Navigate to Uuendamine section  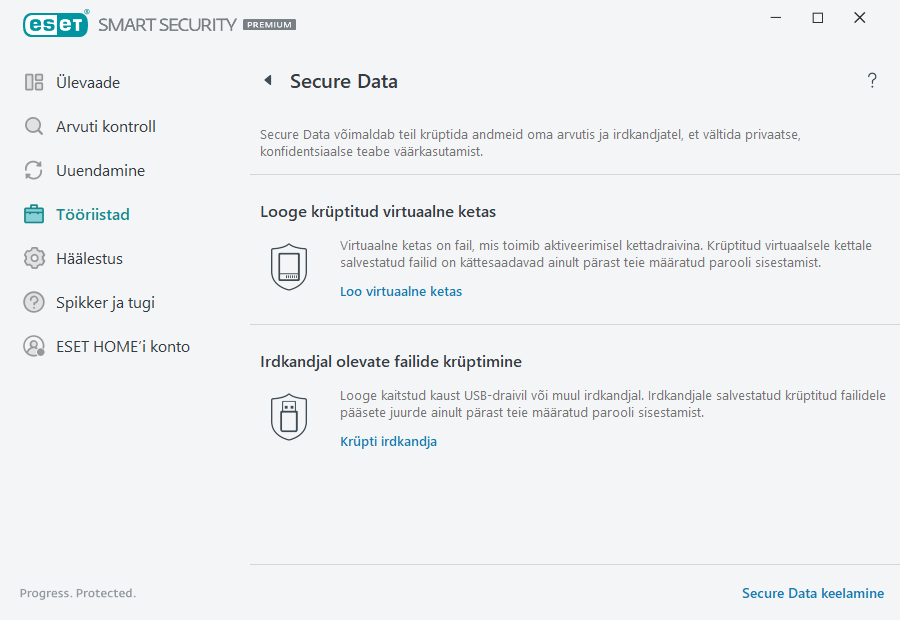(95, 170)
